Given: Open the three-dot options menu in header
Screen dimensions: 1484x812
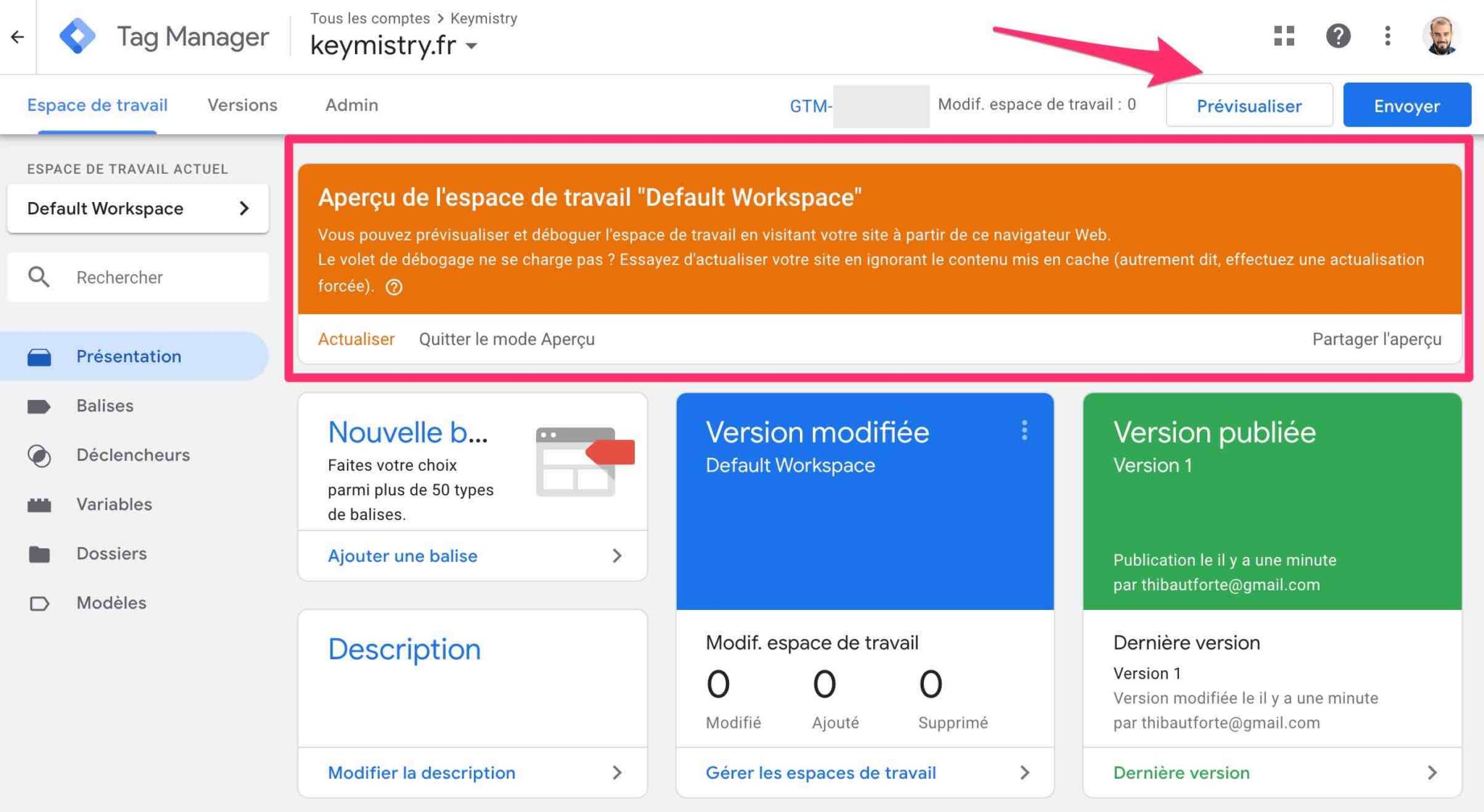Looking at the screenshot, I should (x=1387, y=35).
